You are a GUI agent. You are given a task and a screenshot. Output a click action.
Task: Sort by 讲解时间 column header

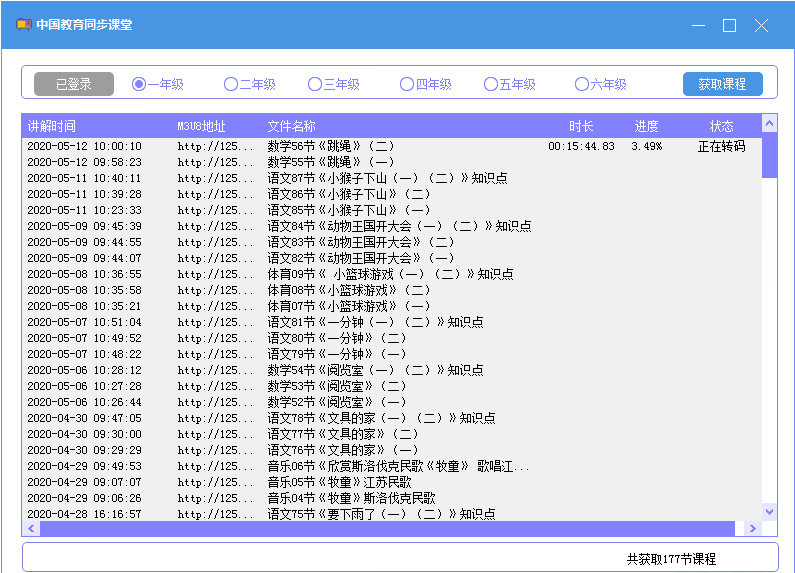pos(52,126)
